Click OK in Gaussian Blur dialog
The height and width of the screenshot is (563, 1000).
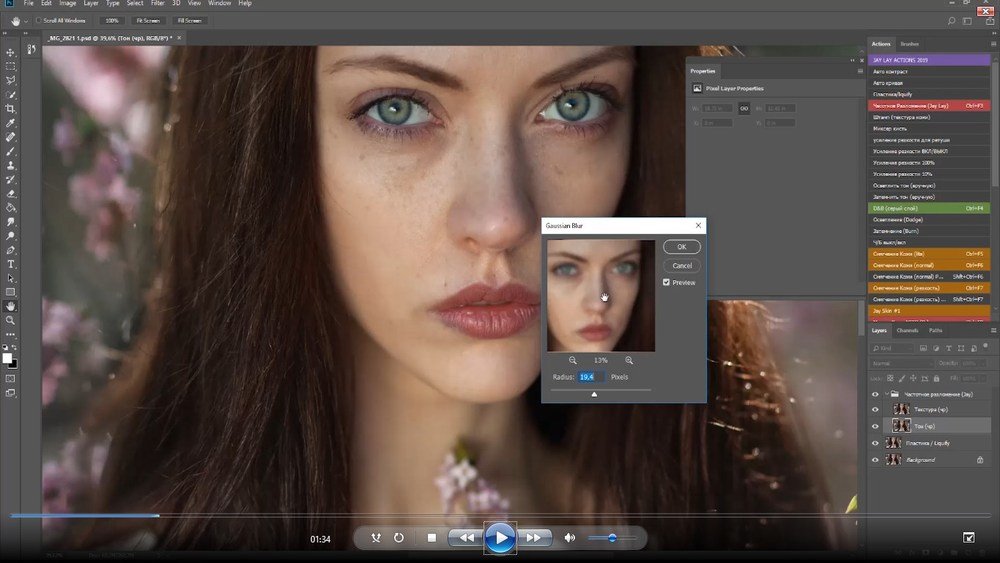(681, 247)
